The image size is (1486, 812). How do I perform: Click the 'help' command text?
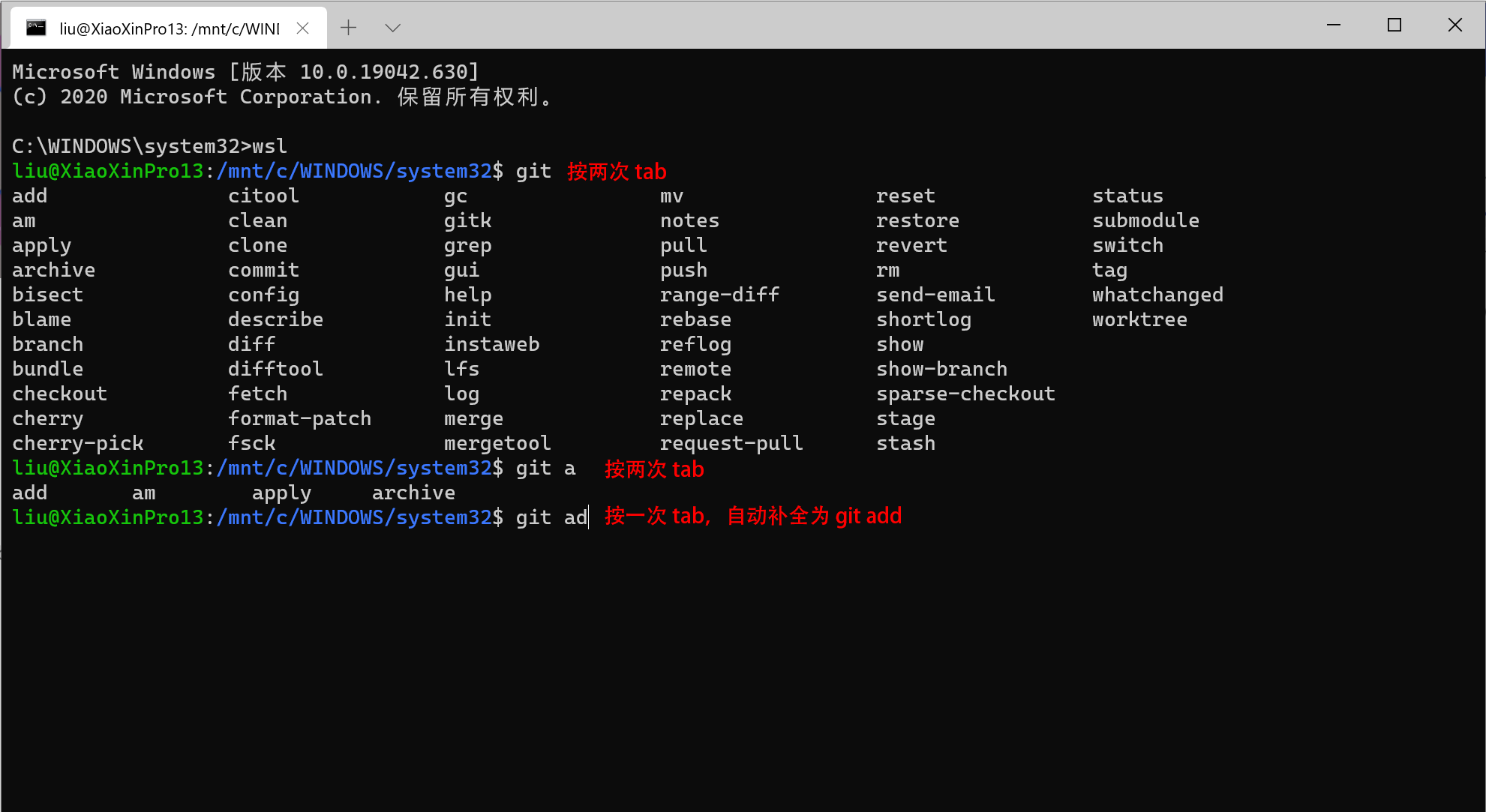tap(468, 295)
